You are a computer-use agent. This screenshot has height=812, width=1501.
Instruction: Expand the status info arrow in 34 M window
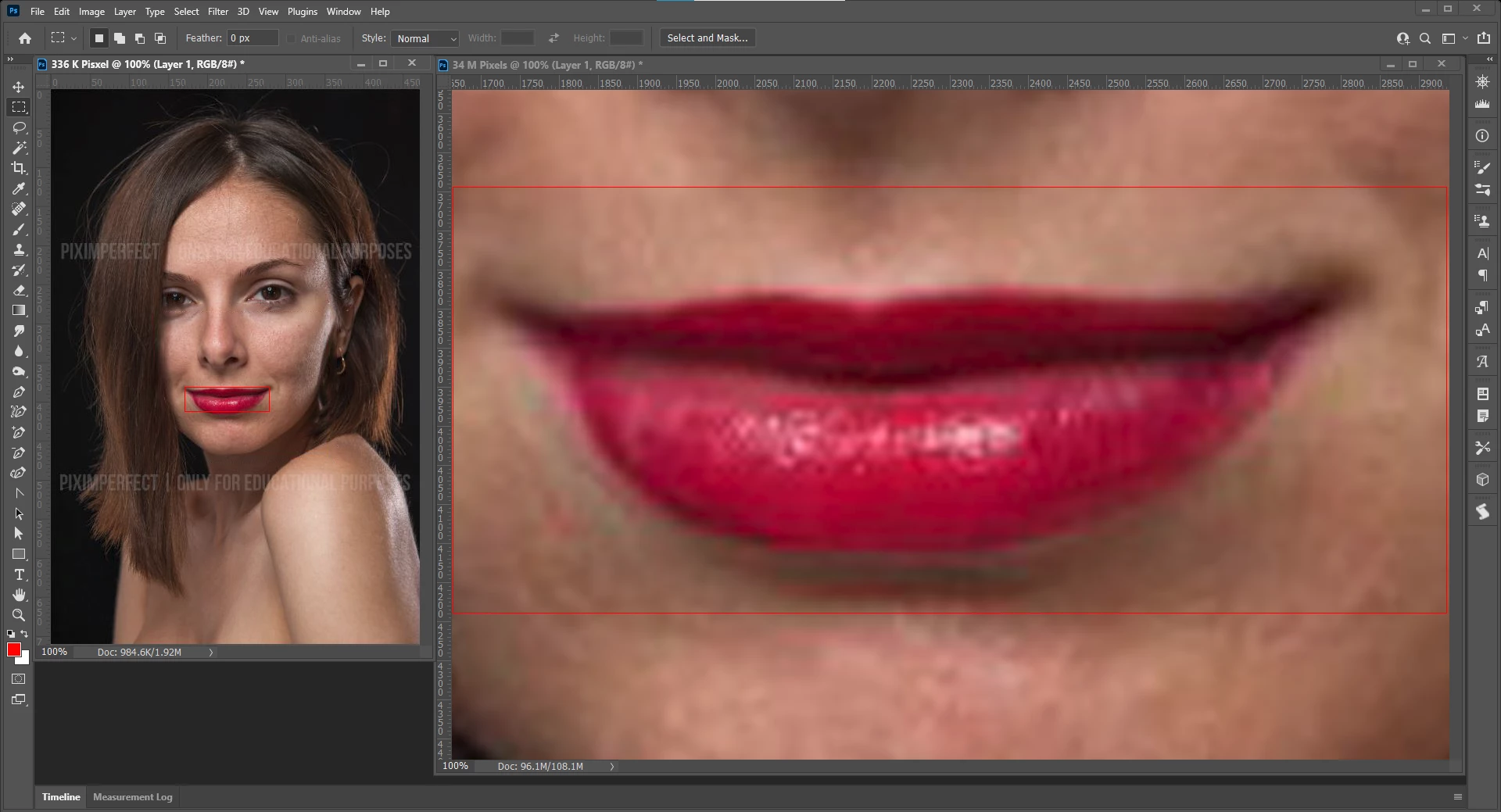pos(612,767)
